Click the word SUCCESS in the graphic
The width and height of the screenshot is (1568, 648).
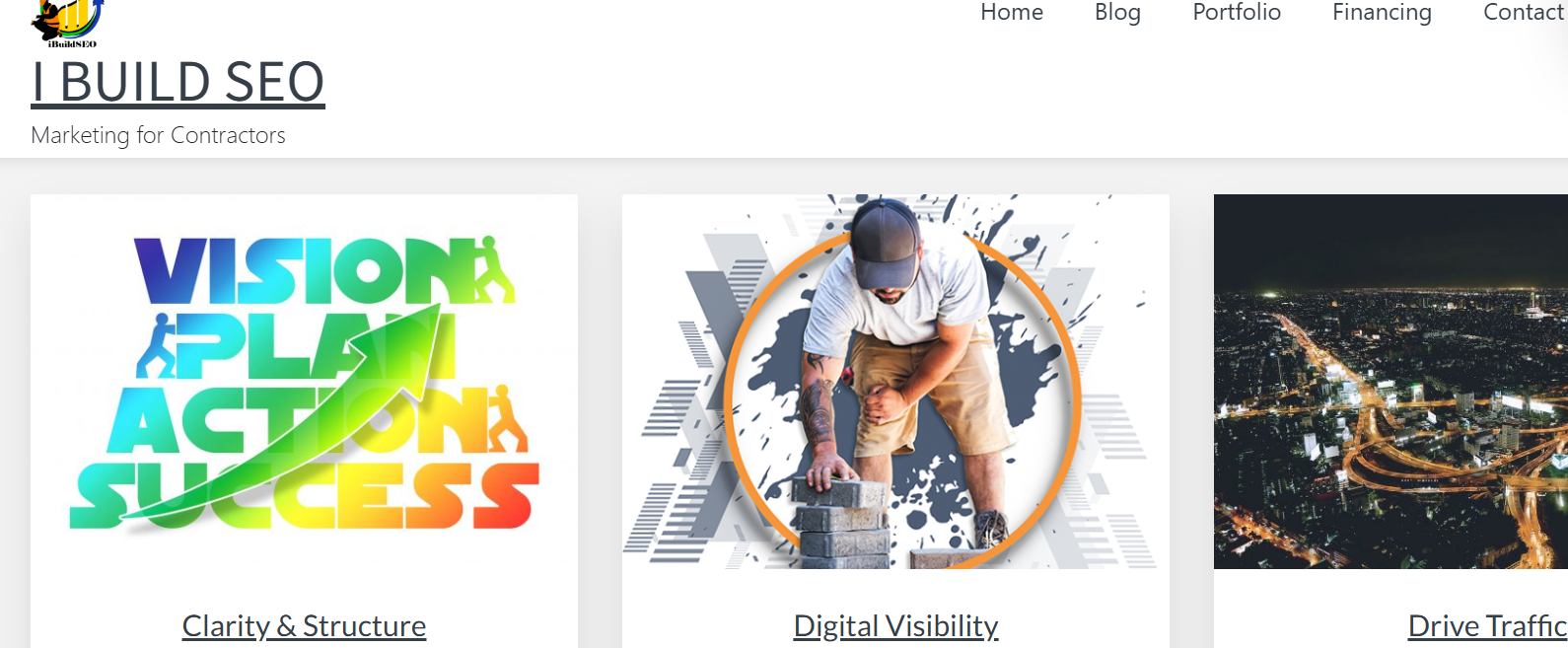304,493
